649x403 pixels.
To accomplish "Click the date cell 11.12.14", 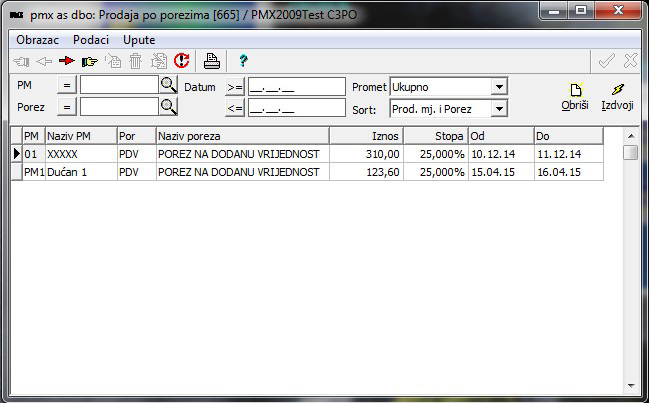I will point(569,154).
